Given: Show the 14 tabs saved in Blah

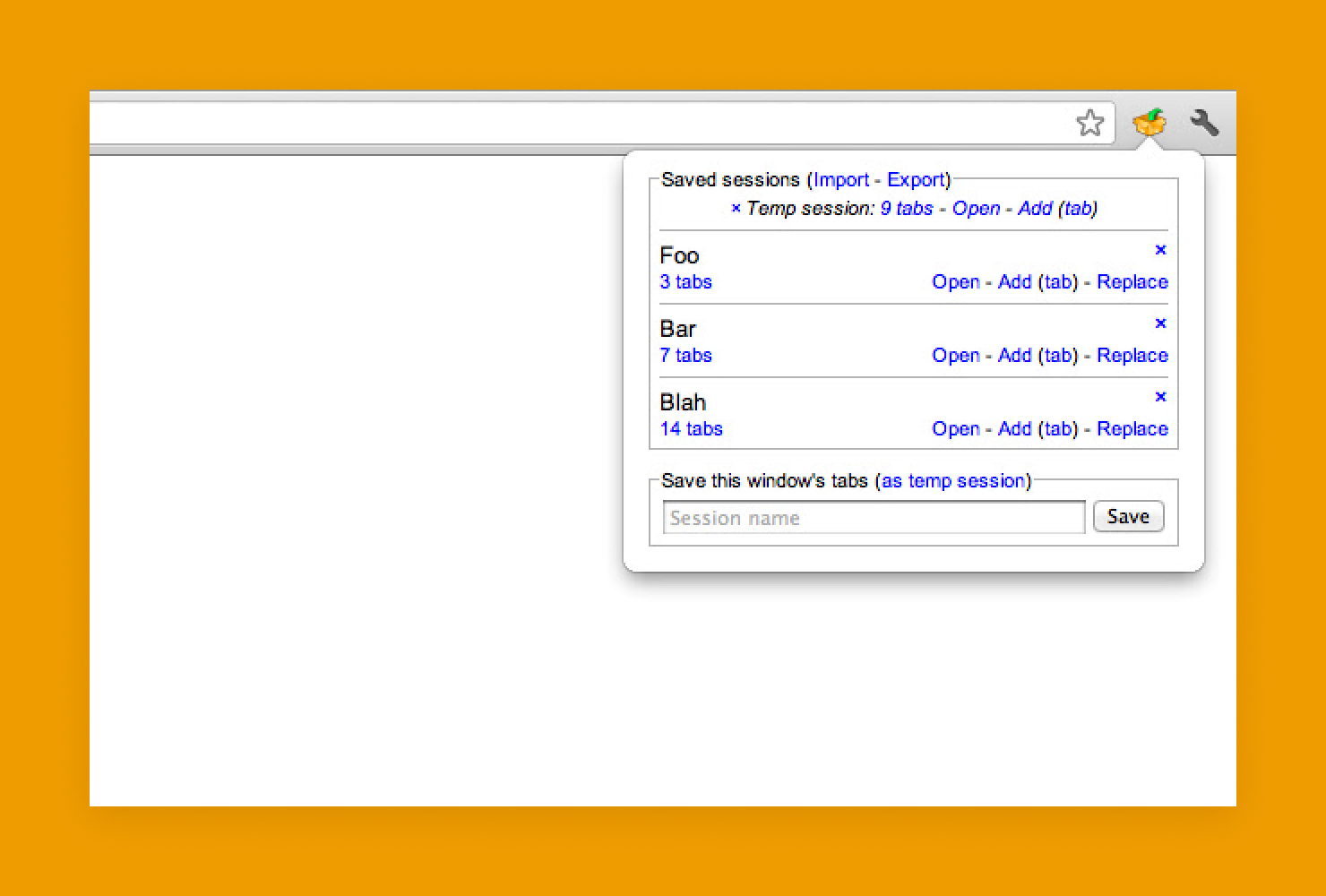Looking at the screenshot, I should pos(691,428).
